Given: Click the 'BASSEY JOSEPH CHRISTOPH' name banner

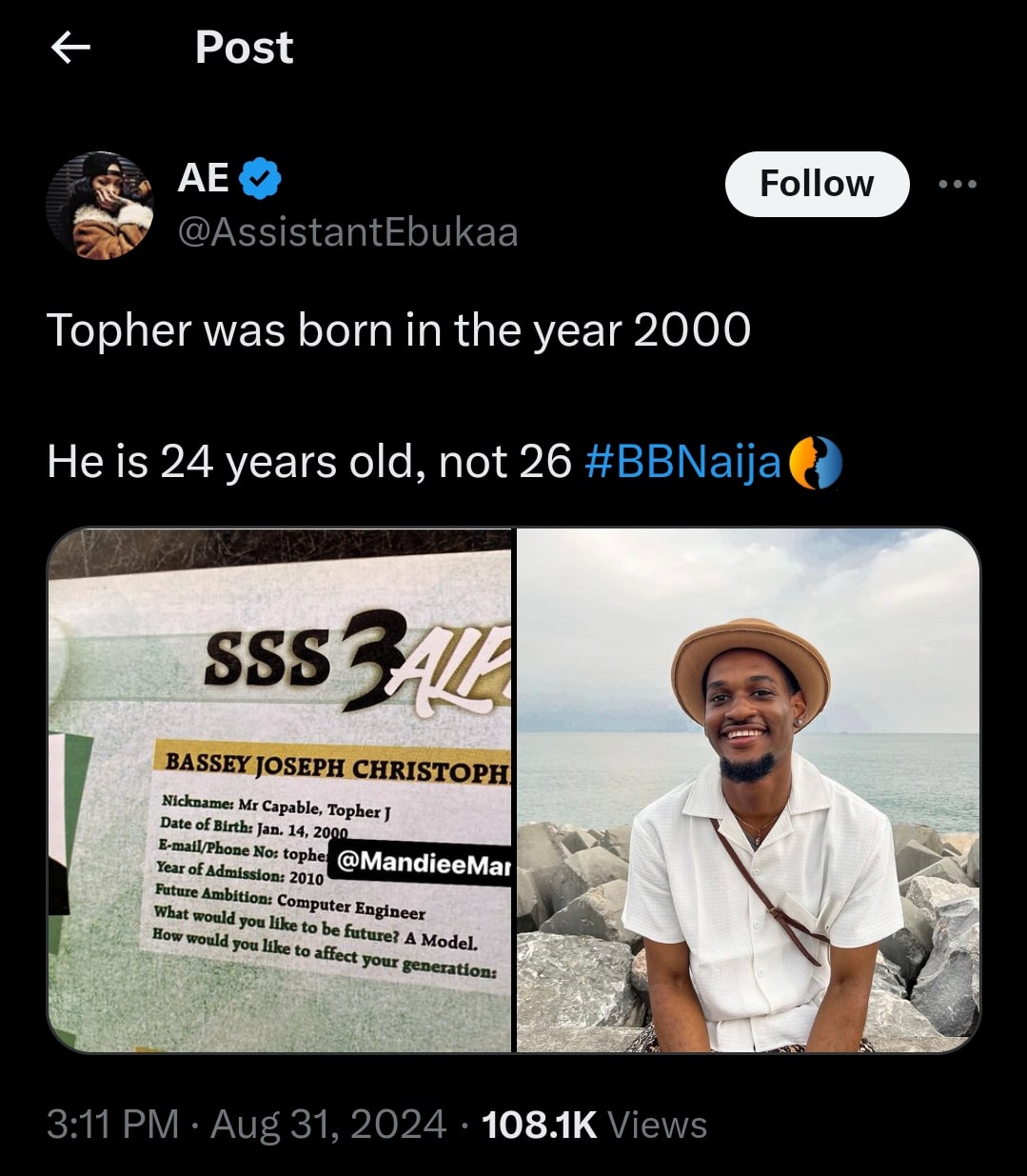Looking at the screenshot, I should 336,766.
